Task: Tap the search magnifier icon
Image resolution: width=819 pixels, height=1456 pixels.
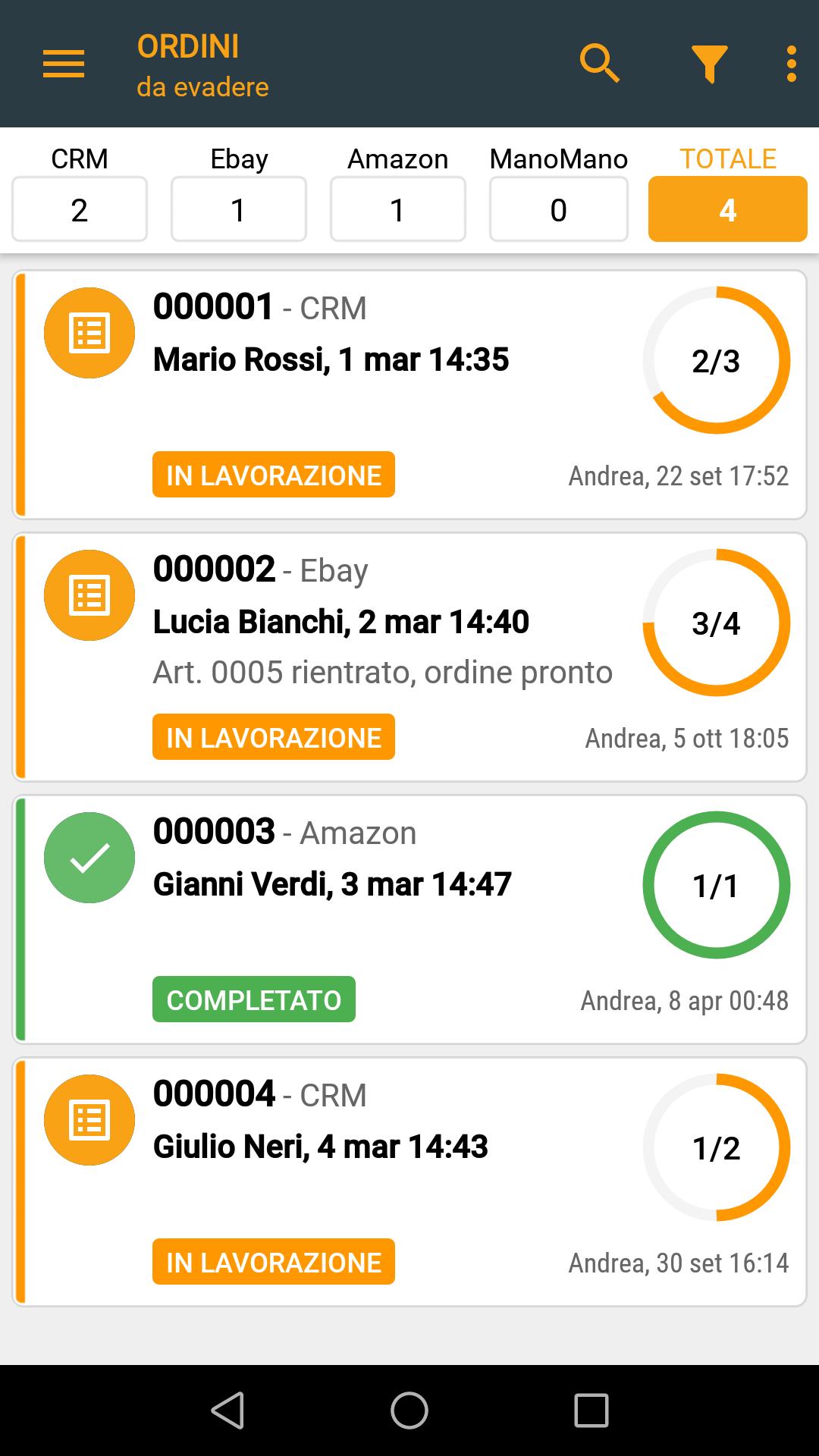Action: tap(600, 64)
